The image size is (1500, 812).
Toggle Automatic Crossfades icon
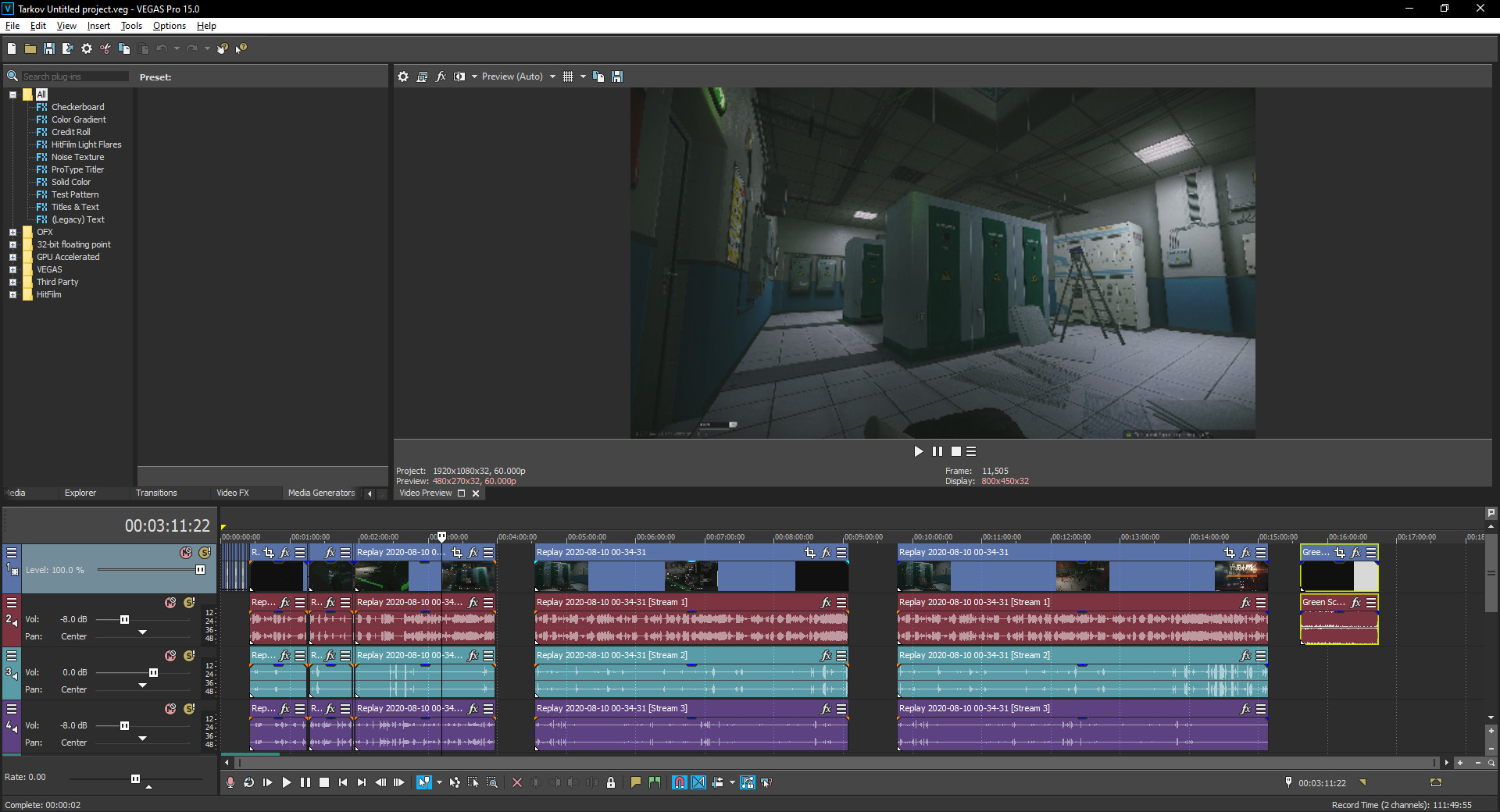point(698,782)
